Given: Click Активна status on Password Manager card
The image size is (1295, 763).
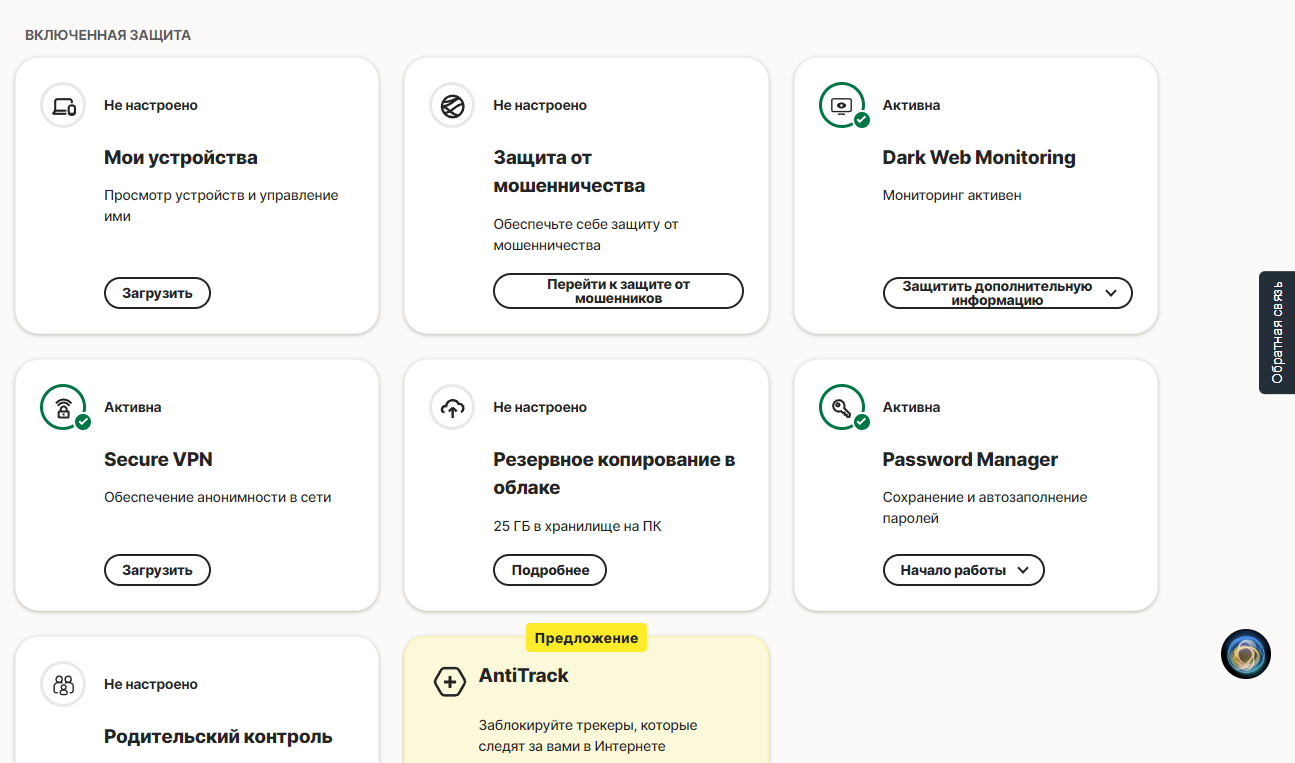Looking at the screenshot, I should coord(911,408).
